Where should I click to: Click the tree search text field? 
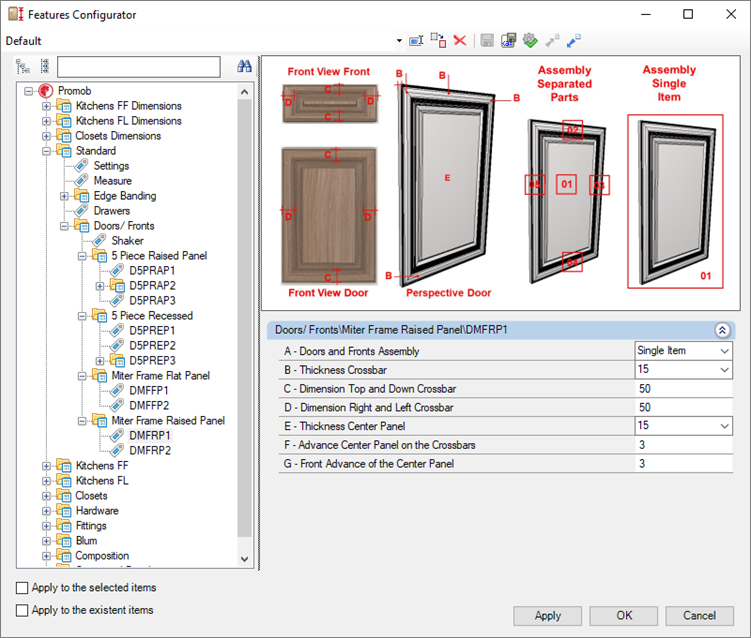tap(138, 67)
